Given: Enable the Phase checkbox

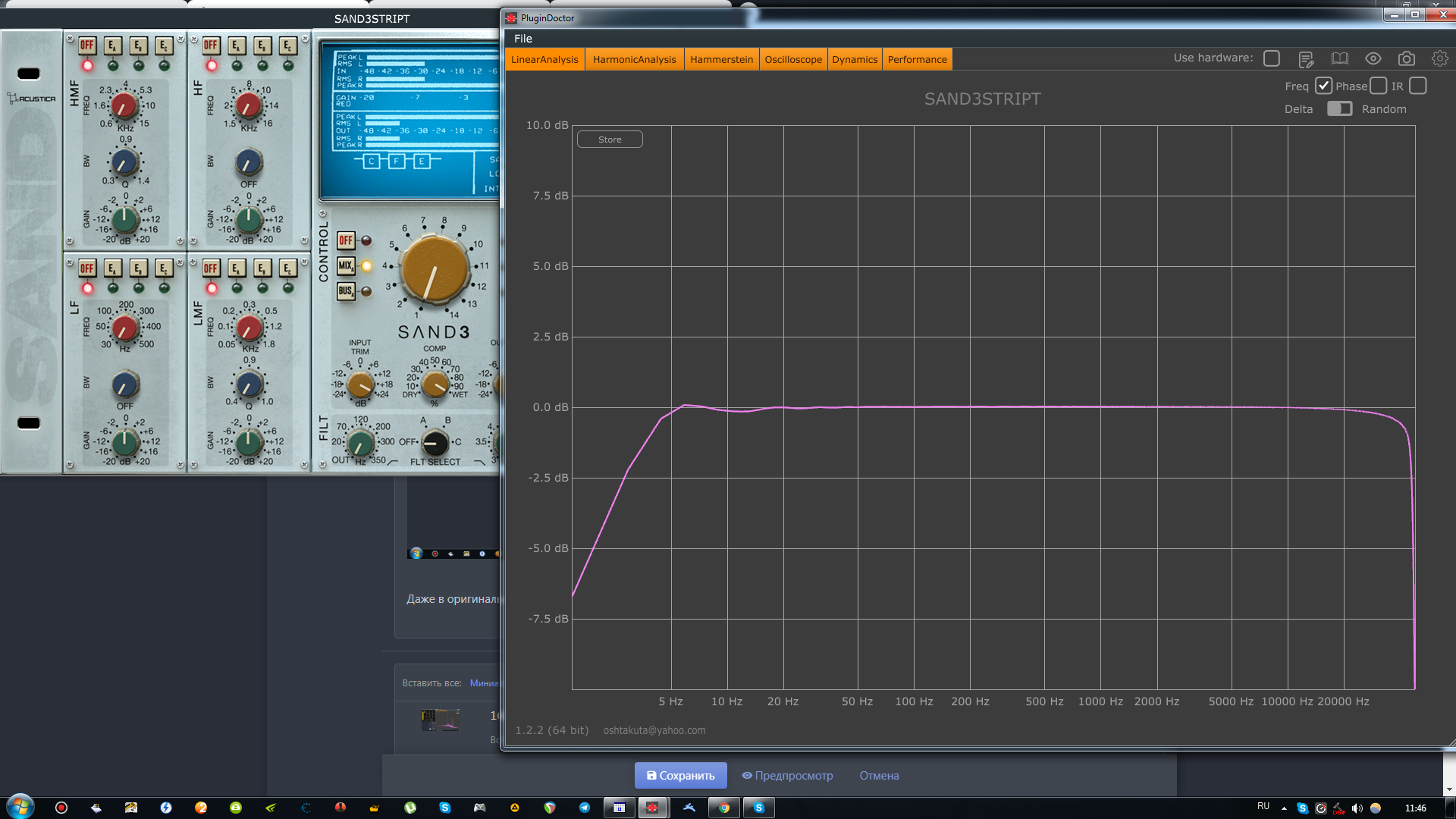Looking at the screenshot, I should 1379,86.
